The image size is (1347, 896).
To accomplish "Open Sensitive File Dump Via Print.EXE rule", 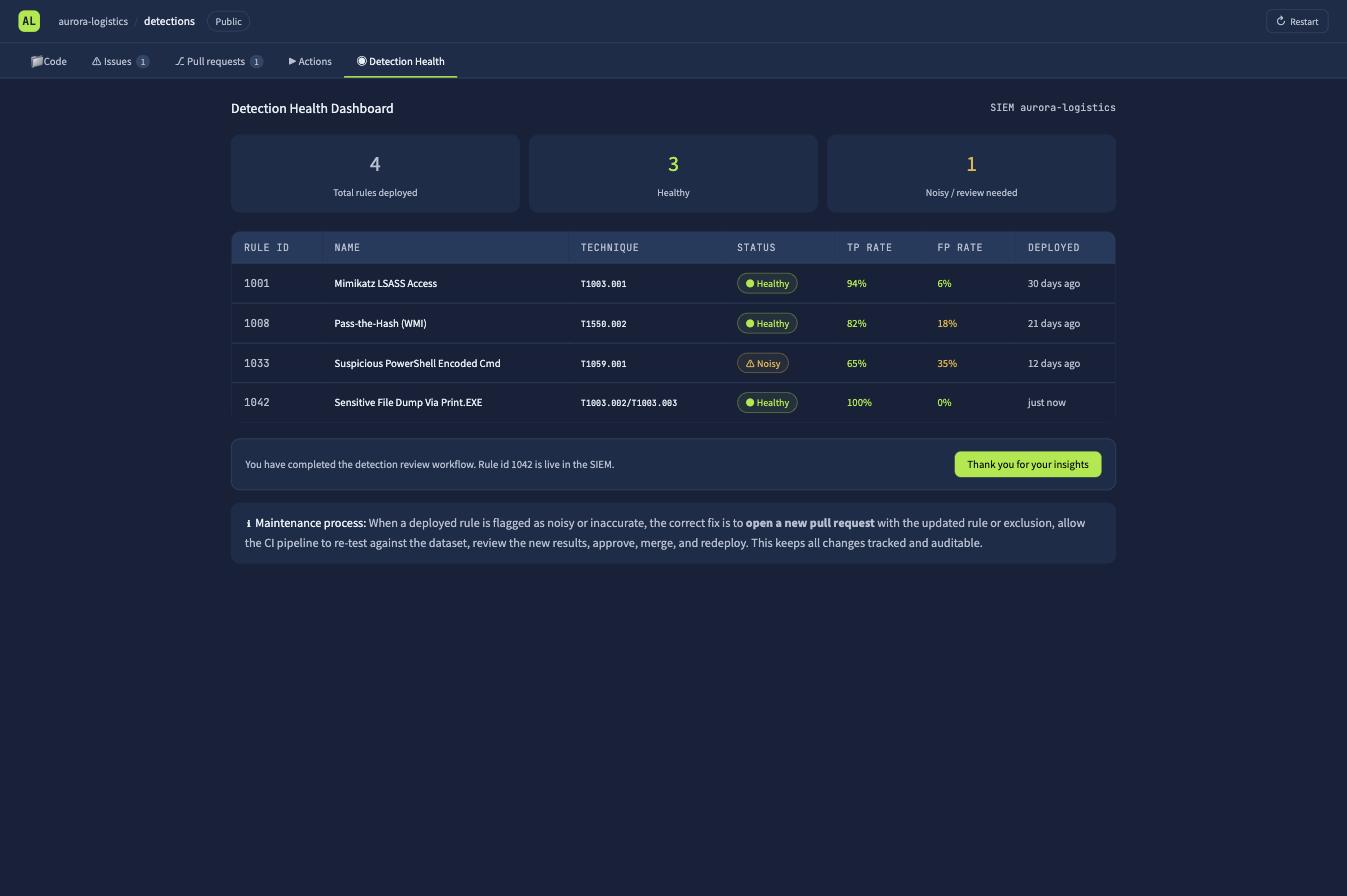I will pyautogui.click(x=408, y=403).
